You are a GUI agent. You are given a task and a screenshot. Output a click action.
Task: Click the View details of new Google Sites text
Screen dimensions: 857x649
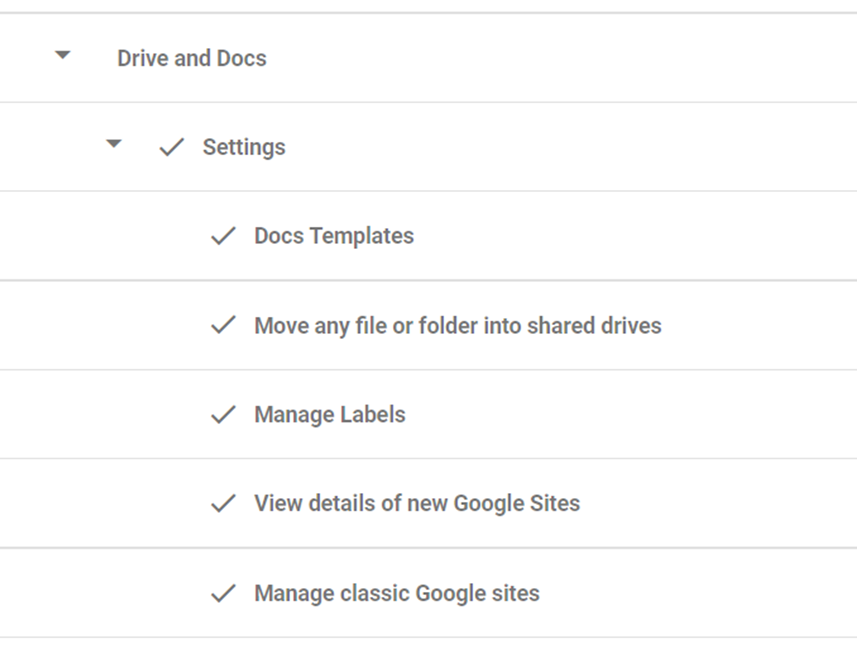[418, 503]
